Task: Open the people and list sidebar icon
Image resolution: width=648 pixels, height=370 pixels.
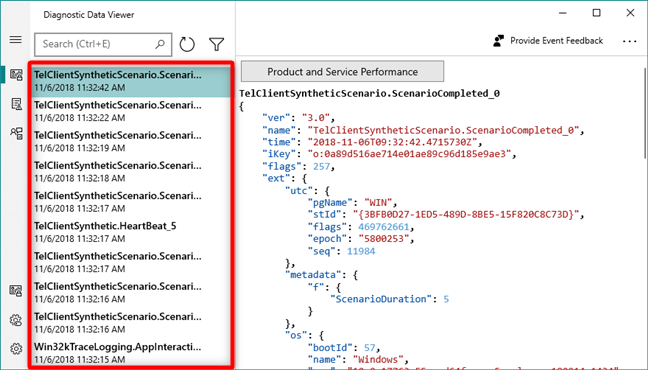Action: [x=17, y=133]
